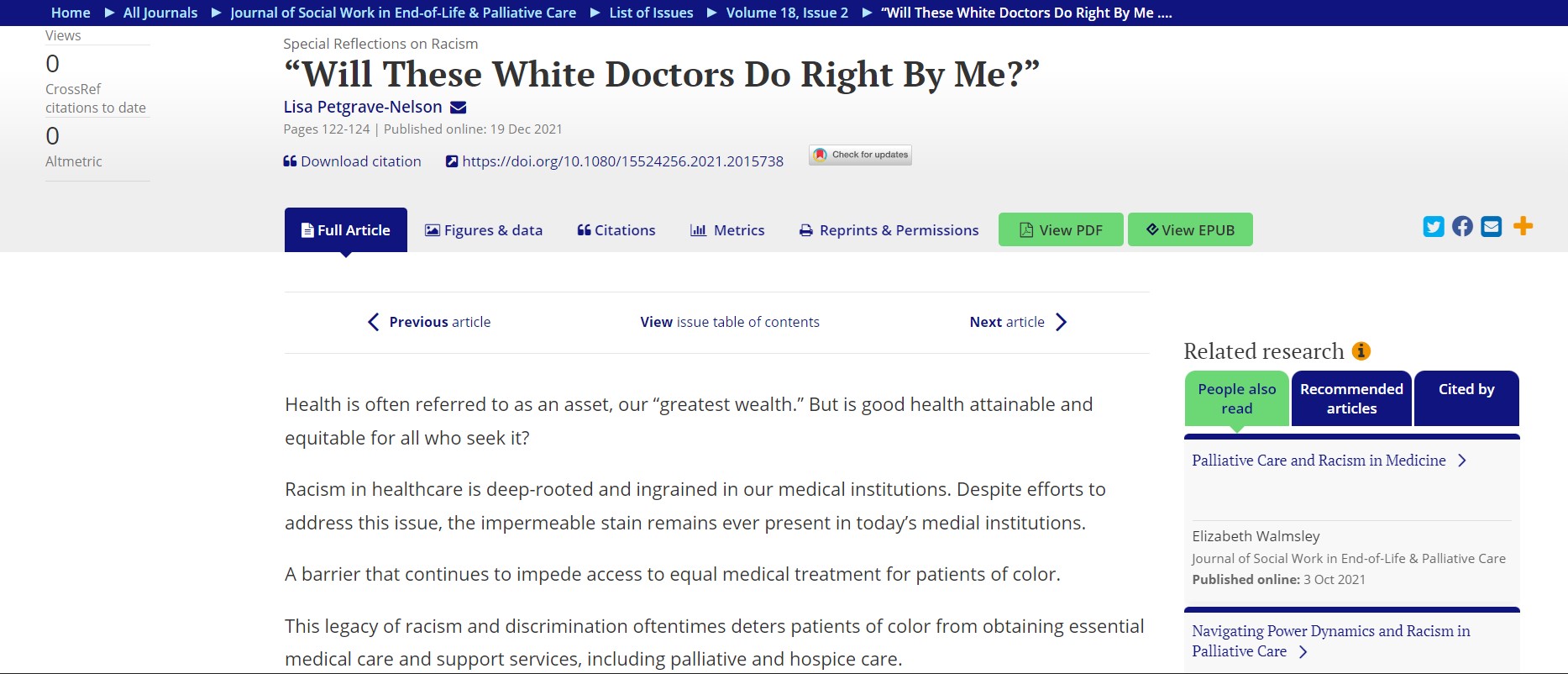Screen dimensions: 1568x674
Task: Click Volume 18, Issue 2 breadcrumb
Action: point(787,13)
